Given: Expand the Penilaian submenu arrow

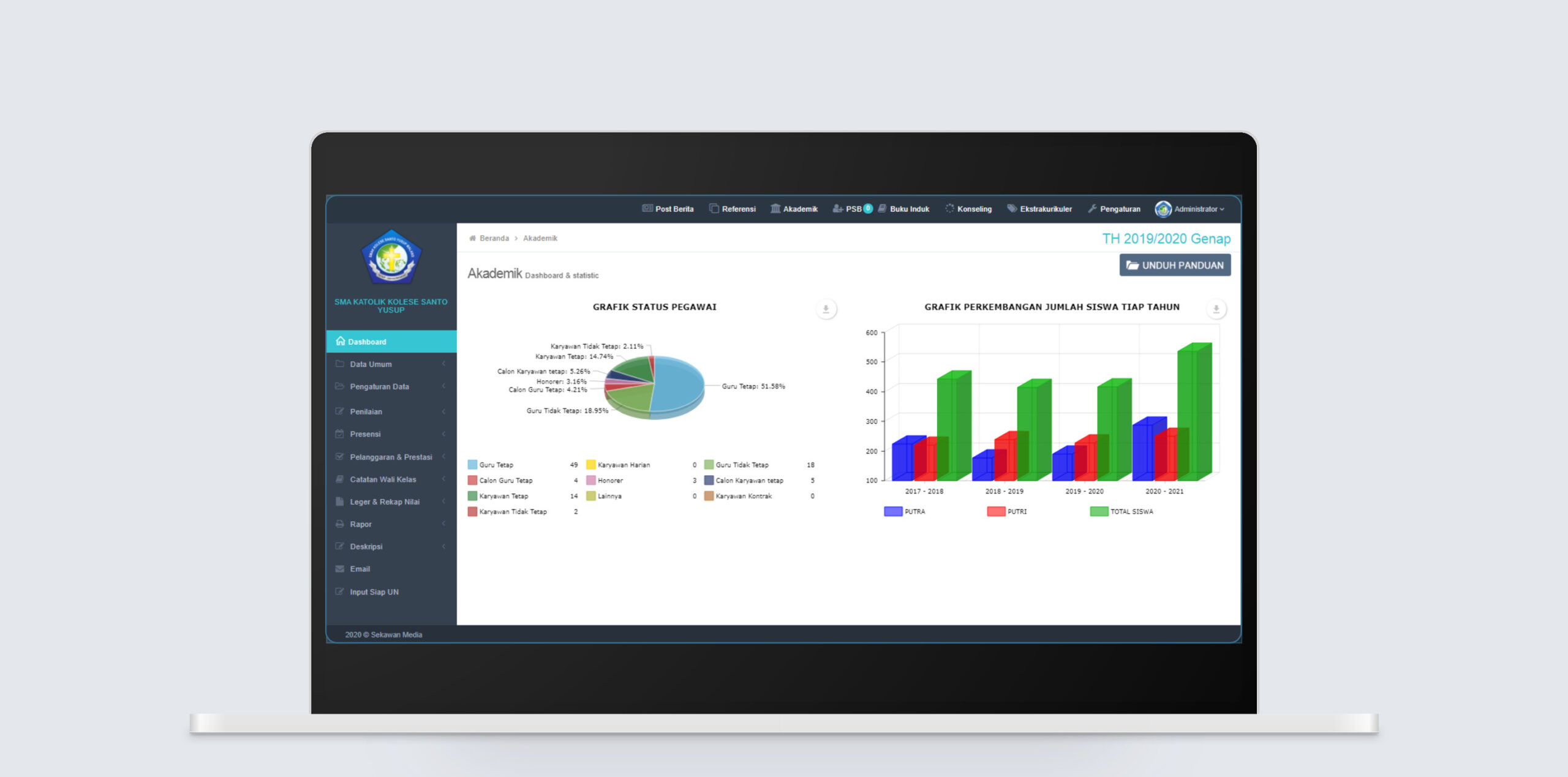Looking at the screenshot, I should [443, 411].
